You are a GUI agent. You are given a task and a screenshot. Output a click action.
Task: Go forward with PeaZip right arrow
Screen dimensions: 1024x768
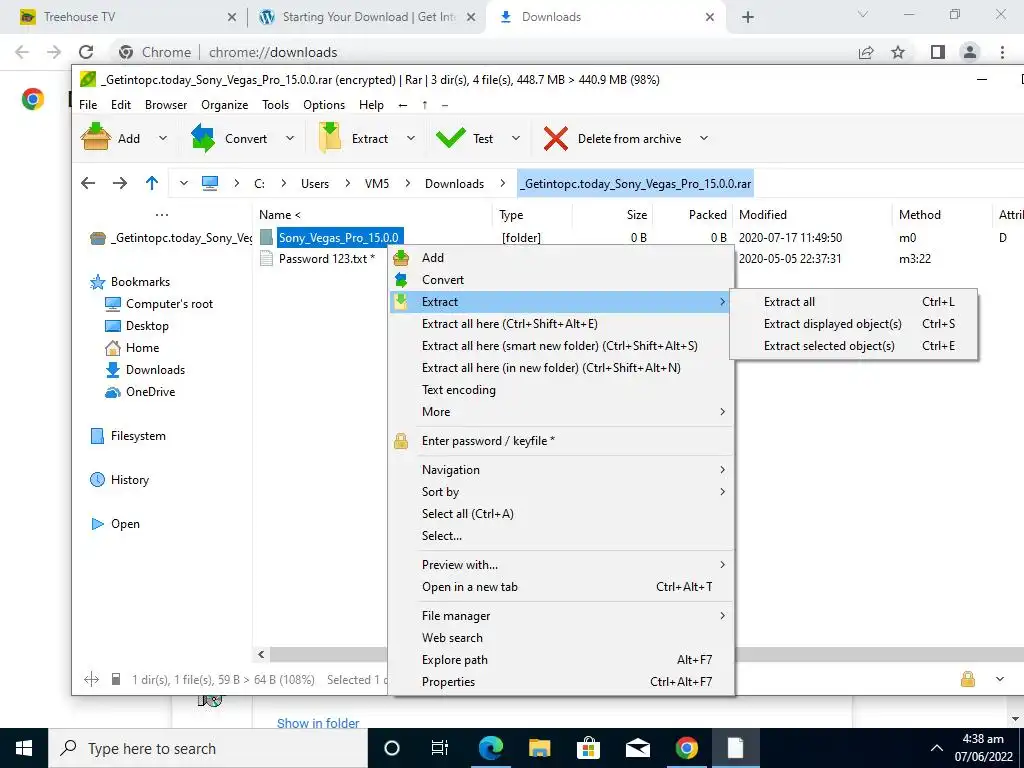[120, 183]
